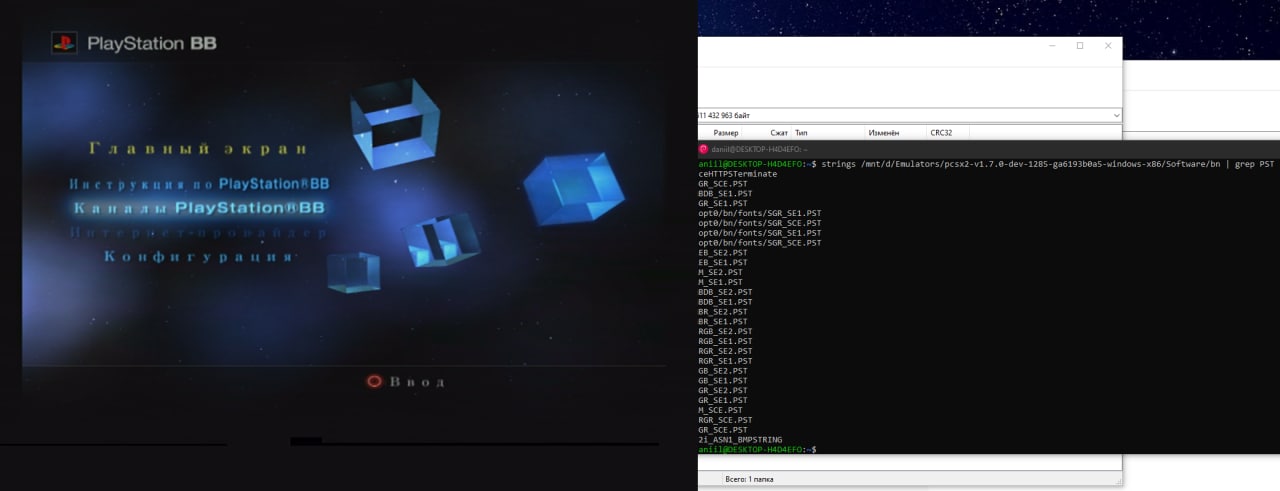
Task: Click the PlayStation BB title text
Action: (x=152, y=43)
